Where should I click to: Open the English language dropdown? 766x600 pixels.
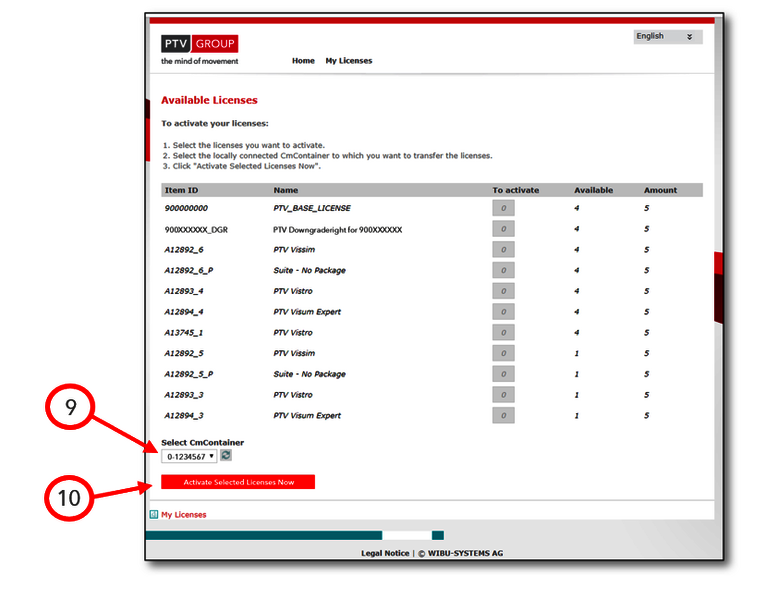click(x=668, y=37)
